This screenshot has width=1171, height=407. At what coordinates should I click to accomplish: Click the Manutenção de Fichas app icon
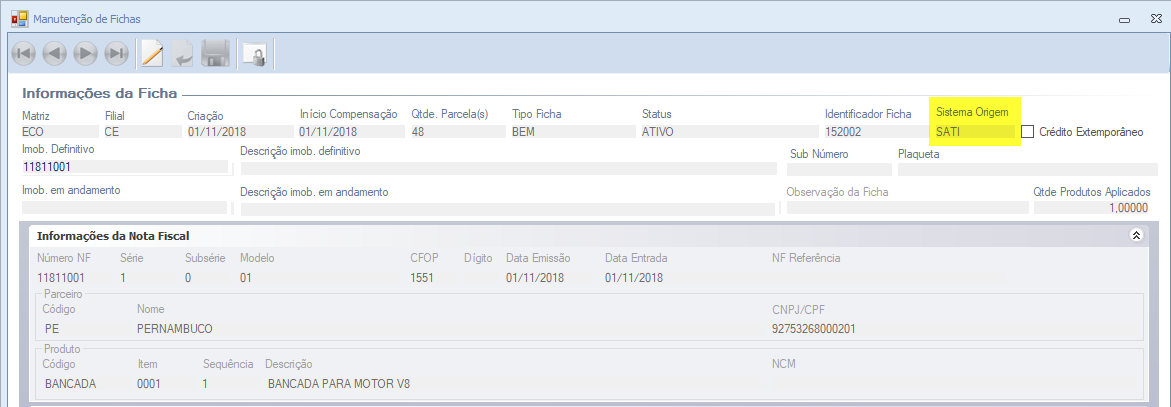point(19,17)
